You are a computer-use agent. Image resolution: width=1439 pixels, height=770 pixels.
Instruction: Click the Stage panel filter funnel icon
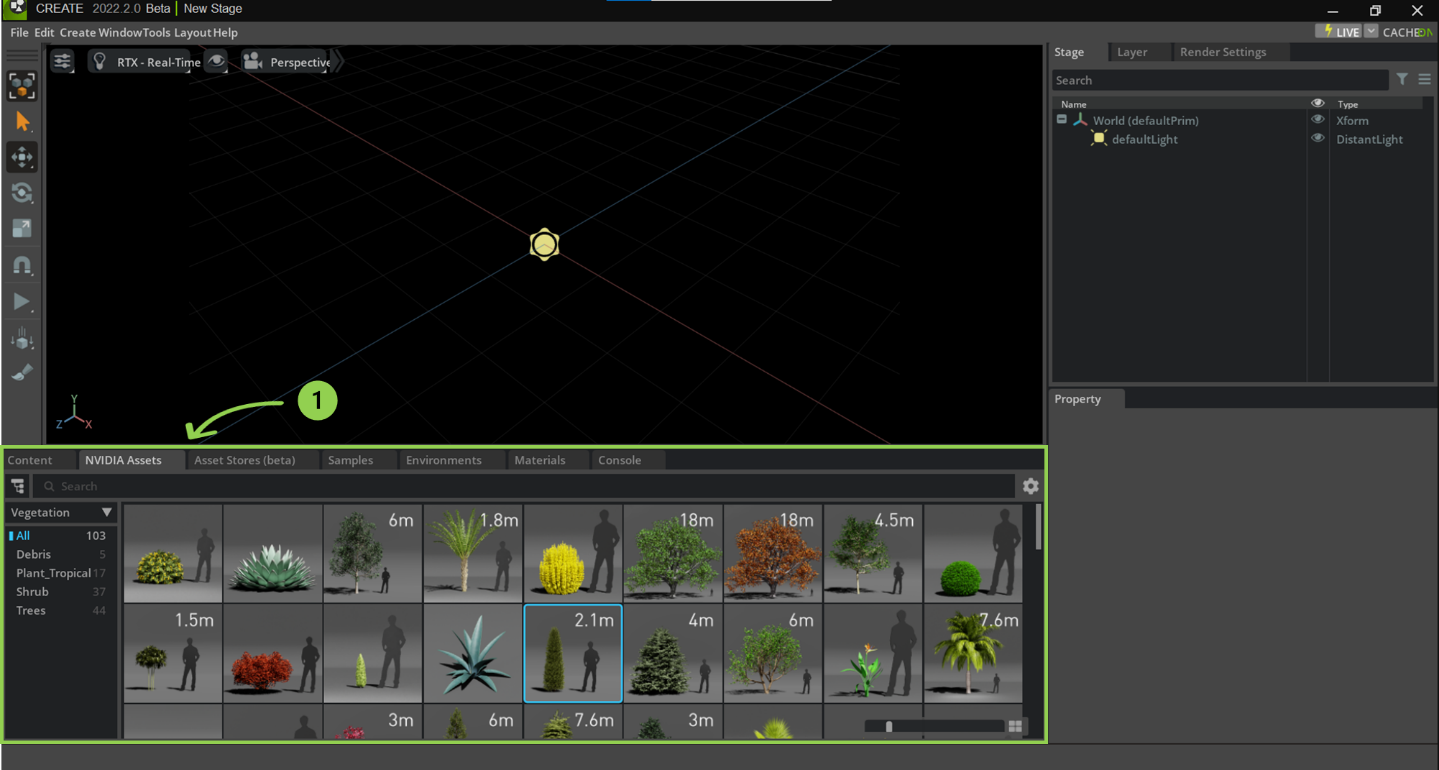pyautogui.click(x=1402, y=80)
